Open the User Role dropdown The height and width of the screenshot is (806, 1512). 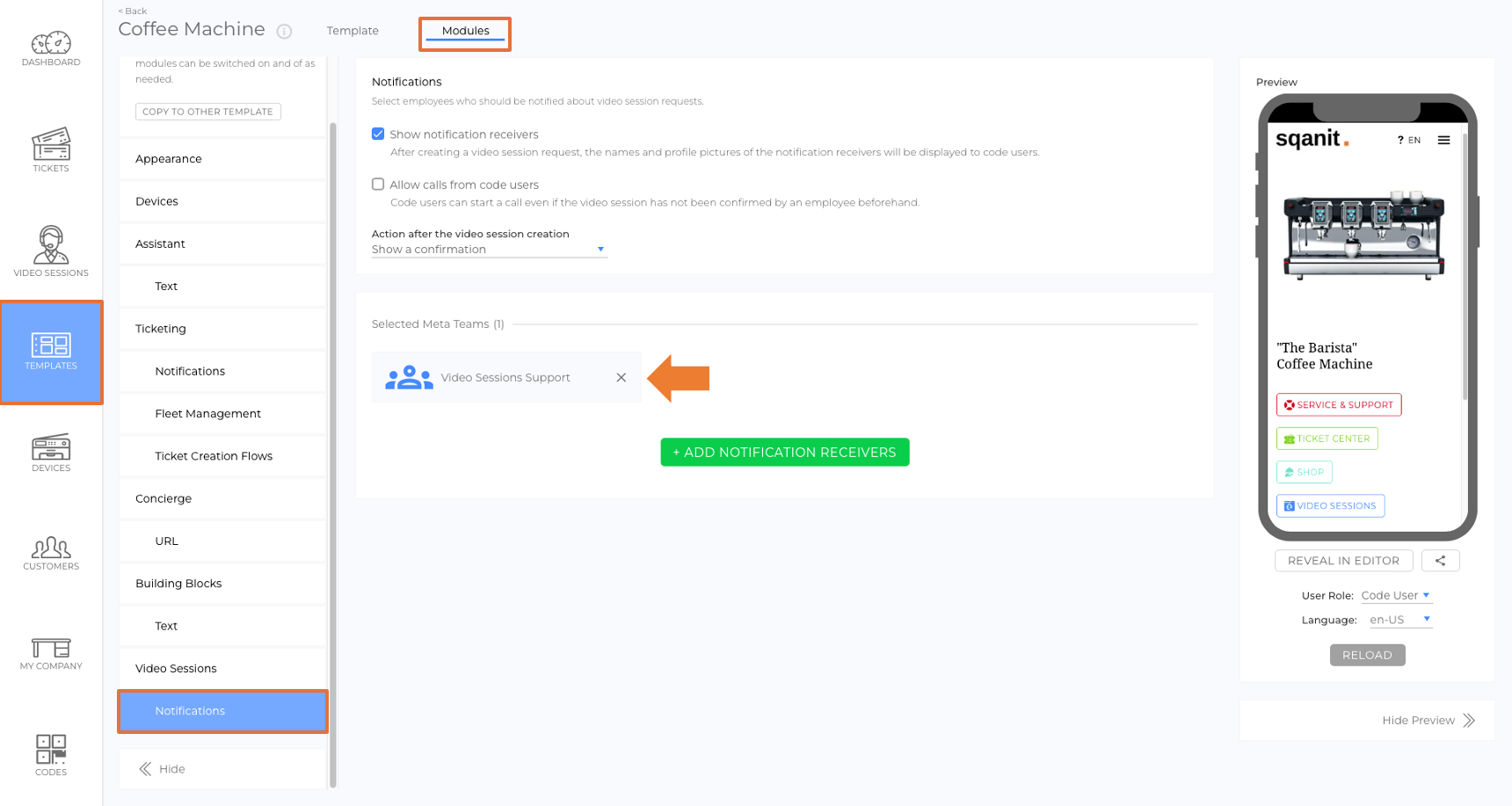click(1396, 595)
